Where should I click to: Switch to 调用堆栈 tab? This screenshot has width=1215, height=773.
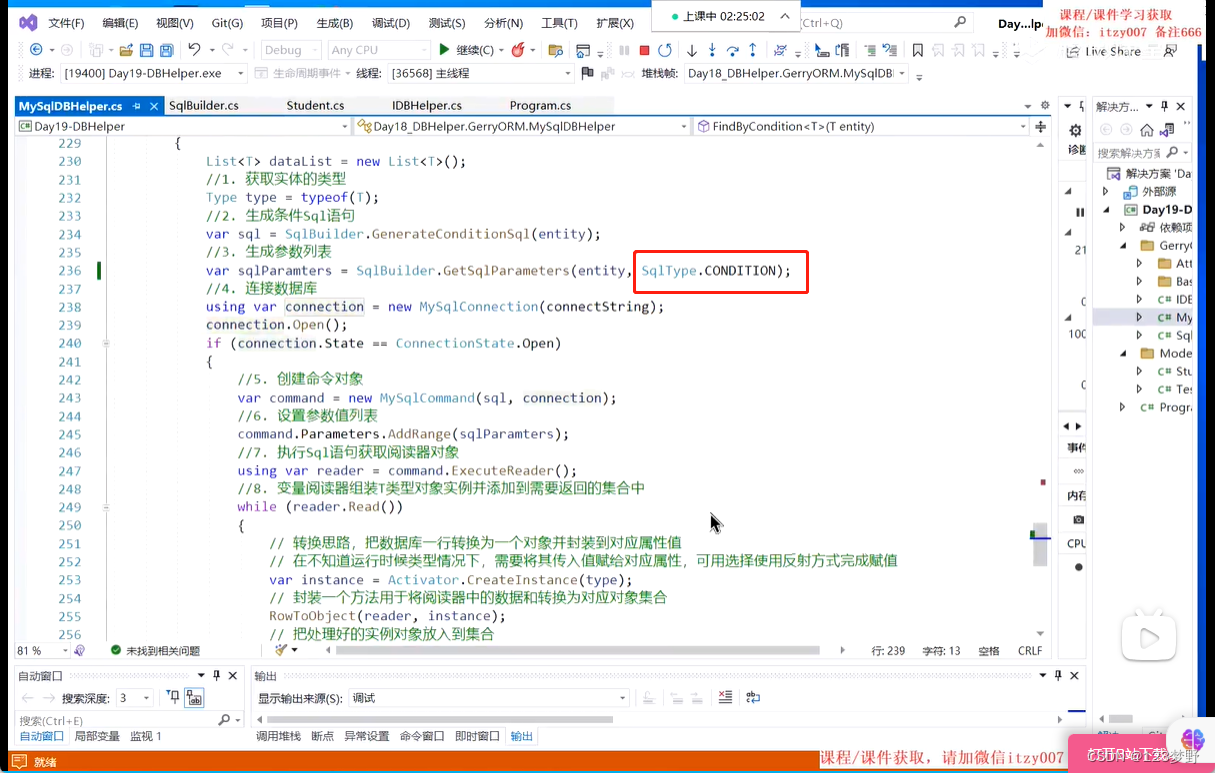(278, 736)
